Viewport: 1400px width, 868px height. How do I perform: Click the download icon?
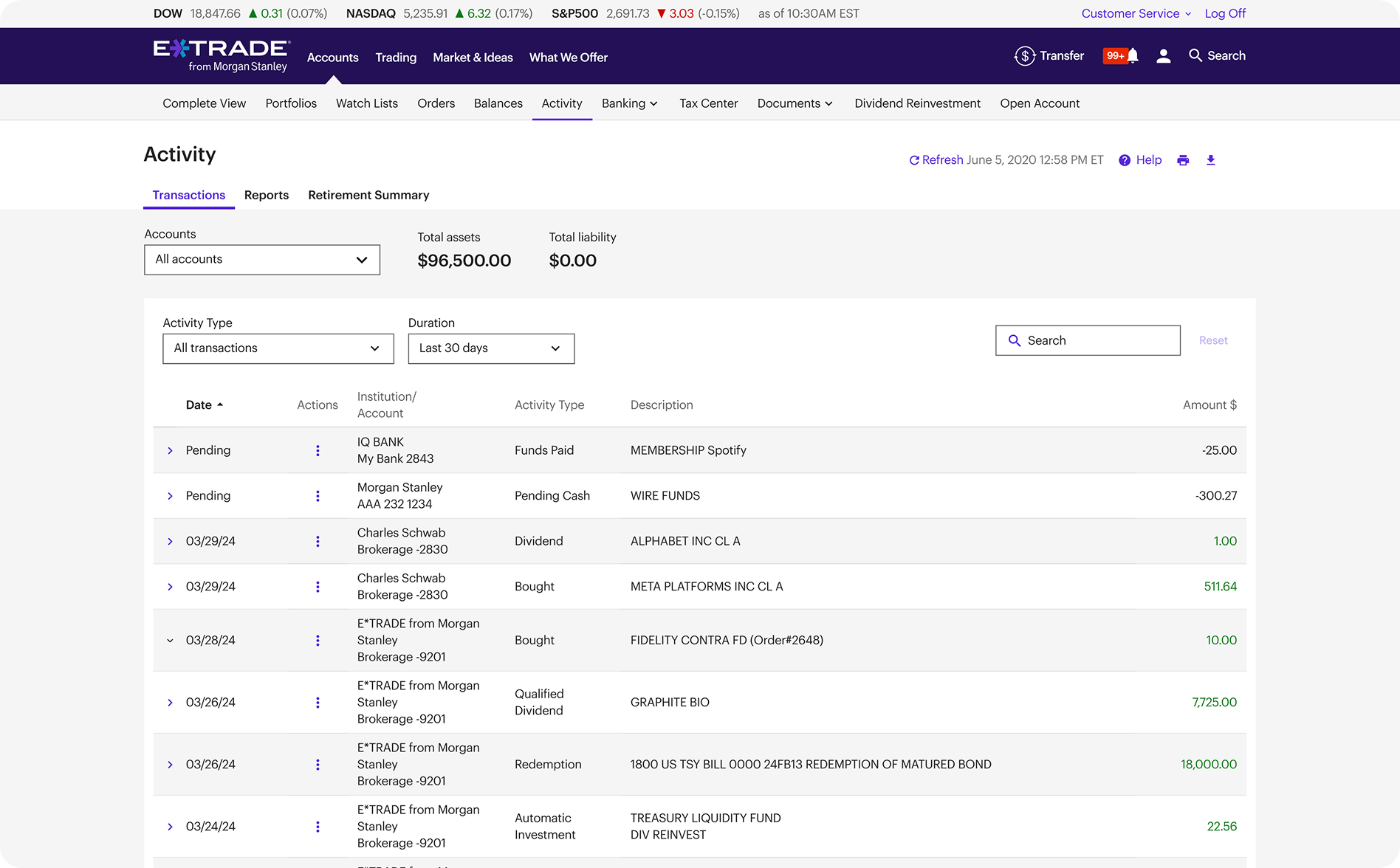[x=1211, y=160]
